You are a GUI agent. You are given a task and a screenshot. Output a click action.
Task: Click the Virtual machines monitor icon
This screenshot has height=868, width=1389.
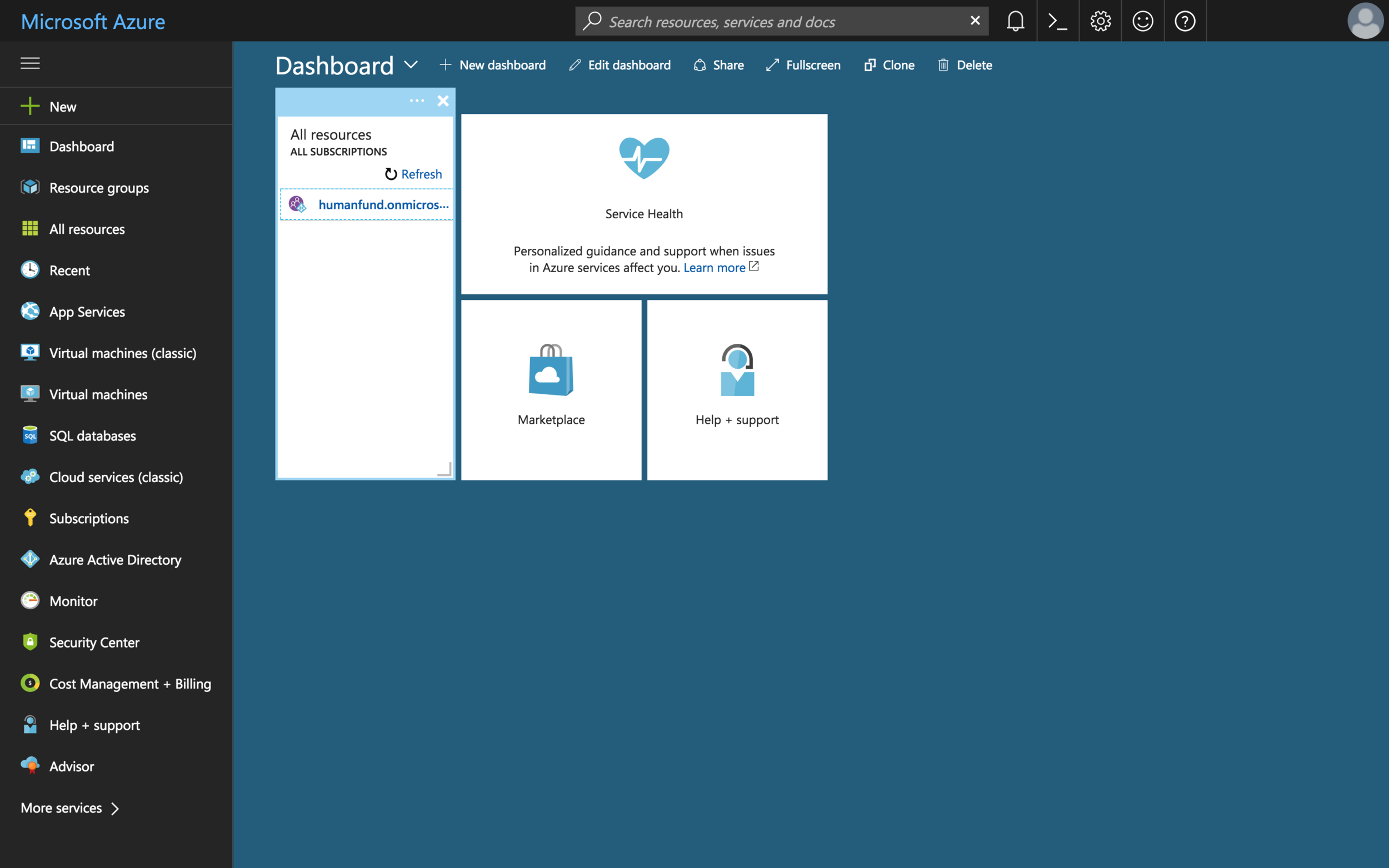[30, 393]
